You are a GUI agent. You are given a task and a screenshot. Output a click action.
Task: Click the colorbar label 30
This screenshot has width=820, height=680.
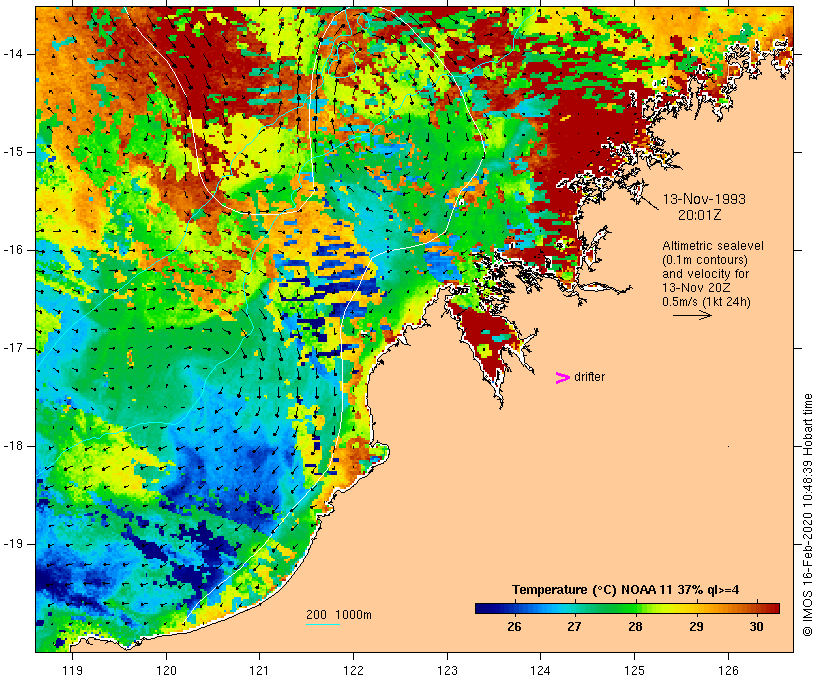click(x=756, y=627)
